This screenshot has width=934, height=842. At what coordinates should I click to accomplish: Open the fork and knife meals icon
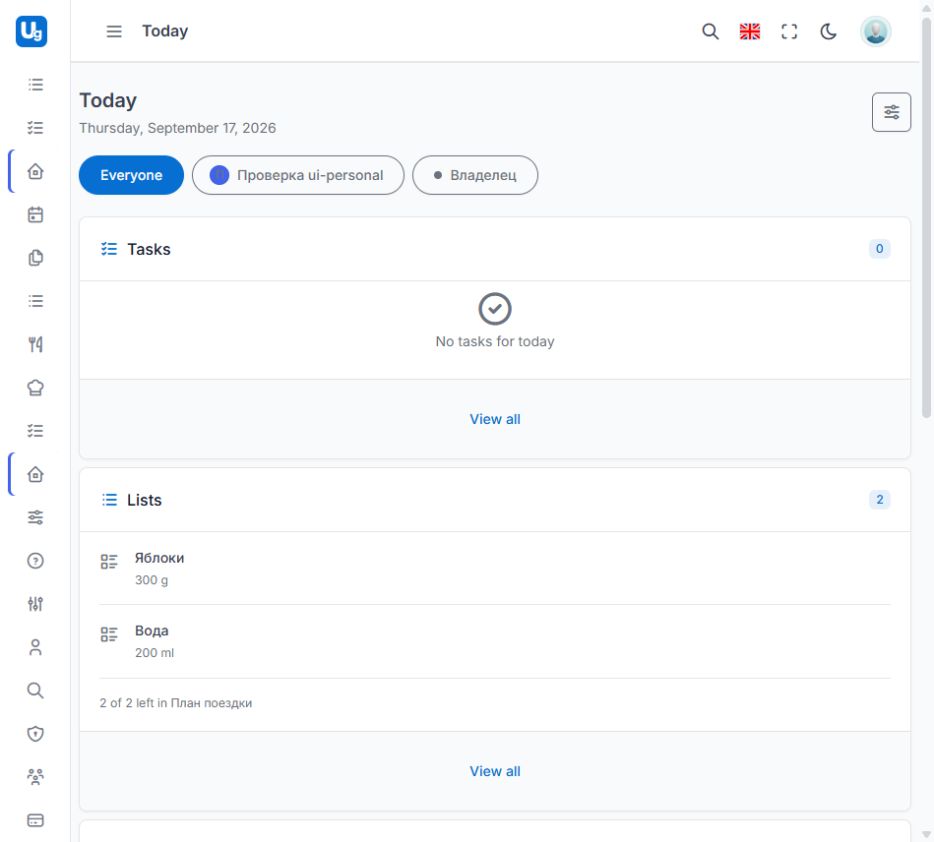35,344
